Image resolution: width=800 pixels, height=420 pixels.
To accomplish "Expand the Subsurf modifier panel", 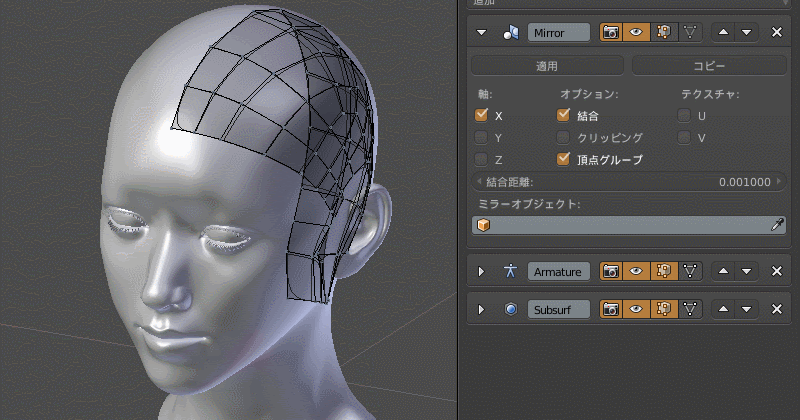I will pyautogui.click(x=482, y=309).
